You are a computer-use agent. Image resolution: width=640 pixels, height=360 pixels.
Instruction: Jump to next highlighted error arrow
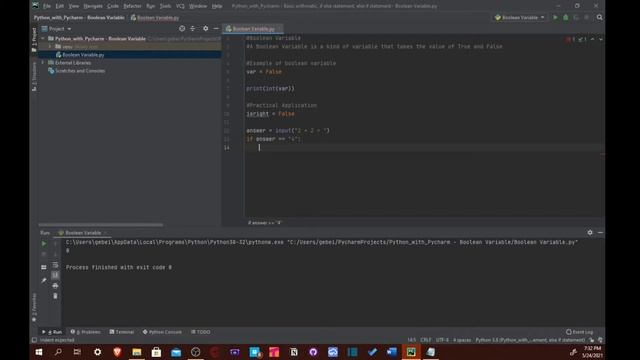click(x=600, y=39)
